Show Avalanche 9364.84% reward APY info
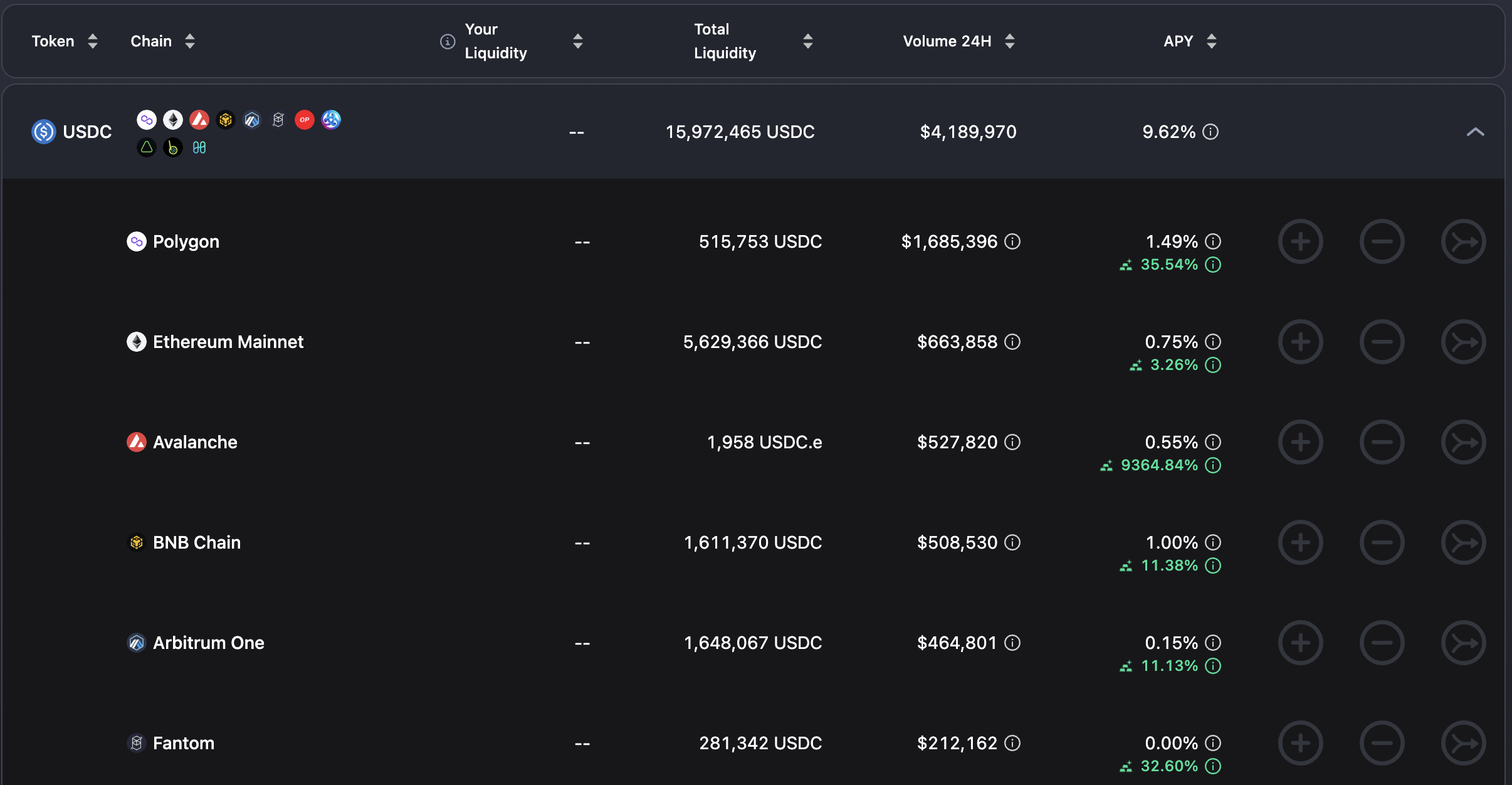This screenshot has width=1512, height=785. tap(1213, 465)
